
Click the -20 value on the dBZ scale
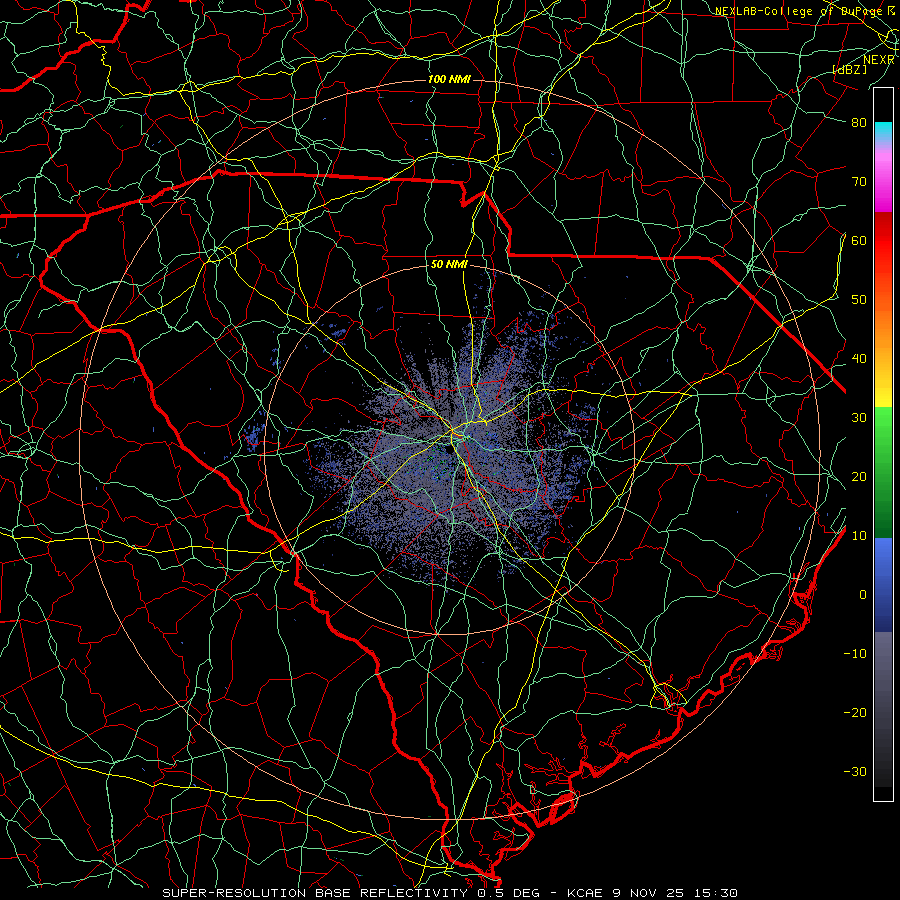pyautogui.click(x=855, y=713)
